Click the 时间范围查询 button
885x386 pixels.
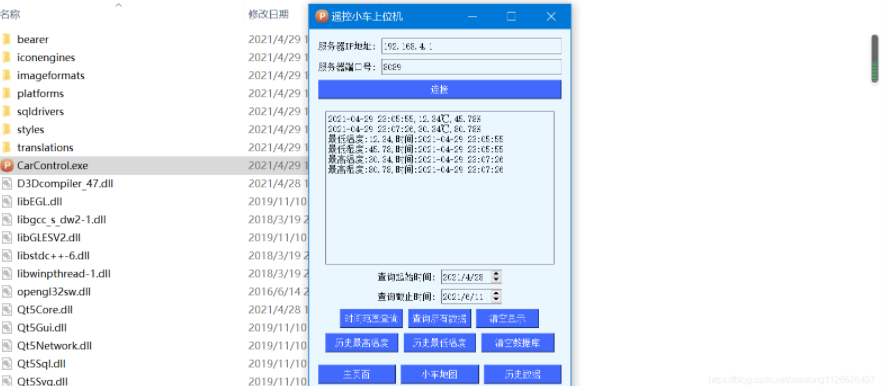371,318
